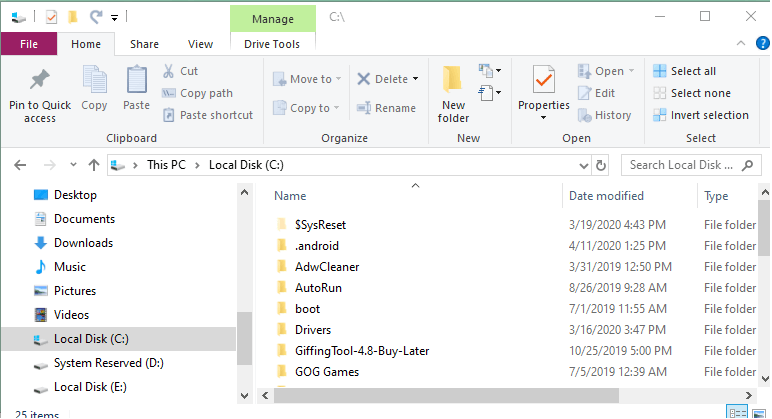The height and width of the screenshot is (419, 772).
Task: Click the horizontal scrollbar in file list
Action: click(x=446, y=395)
